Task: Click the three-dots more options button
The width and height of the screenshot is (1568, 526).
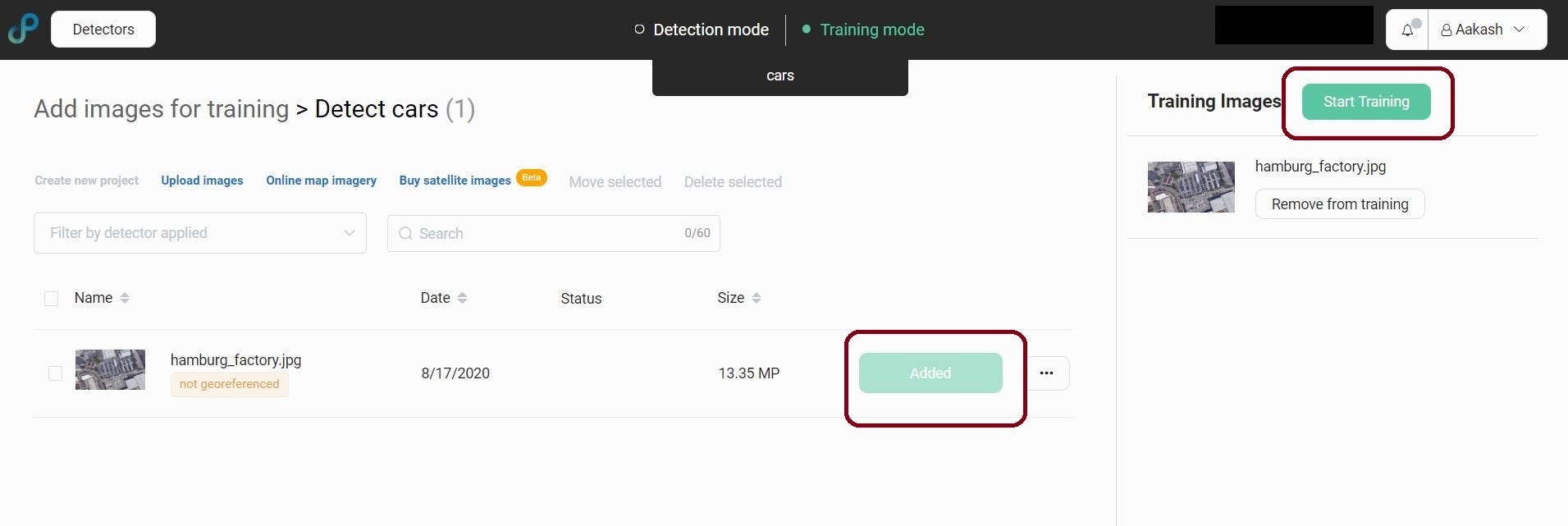Action: tap(1046, 373)
